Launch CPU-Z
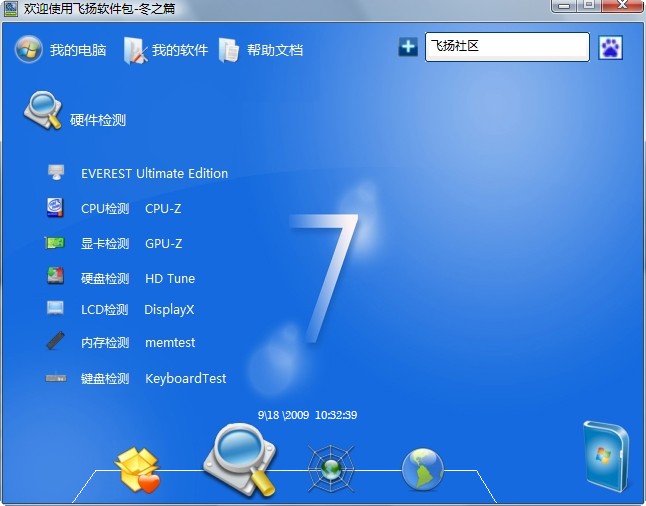 coord(163,208)
